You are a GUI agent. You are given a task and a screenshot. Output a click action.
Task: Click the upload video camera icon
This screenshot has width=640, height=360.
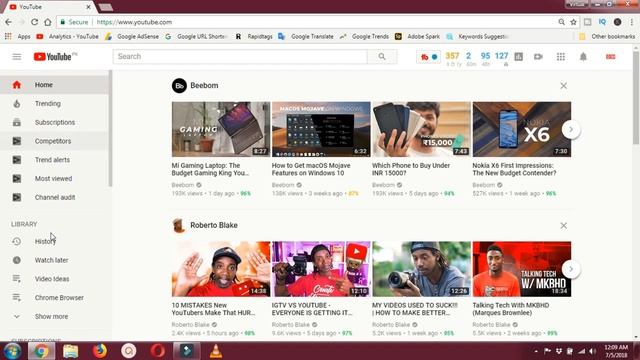(538, 57)
